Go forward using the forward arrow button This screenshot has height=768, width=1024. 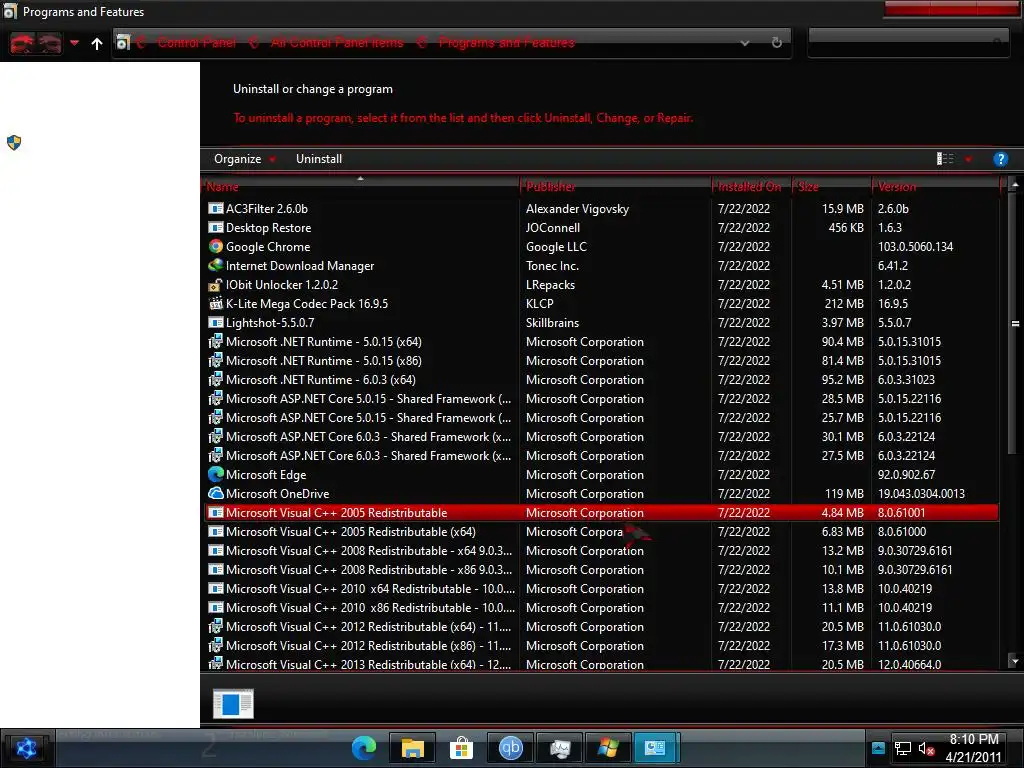tap(50, 43)
